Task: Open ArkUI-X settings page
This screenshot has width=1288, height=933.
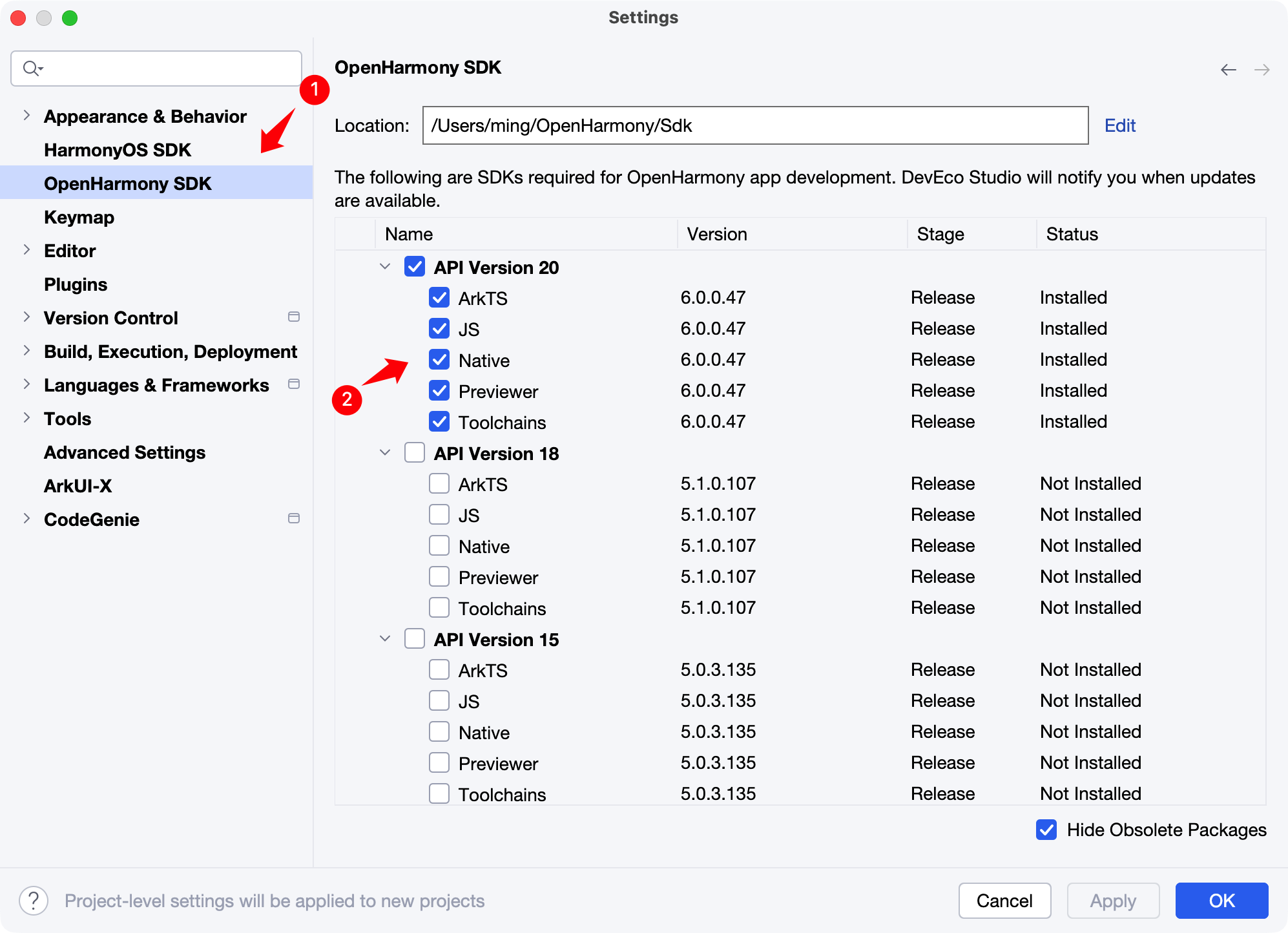Action: (x=78, y=486)
